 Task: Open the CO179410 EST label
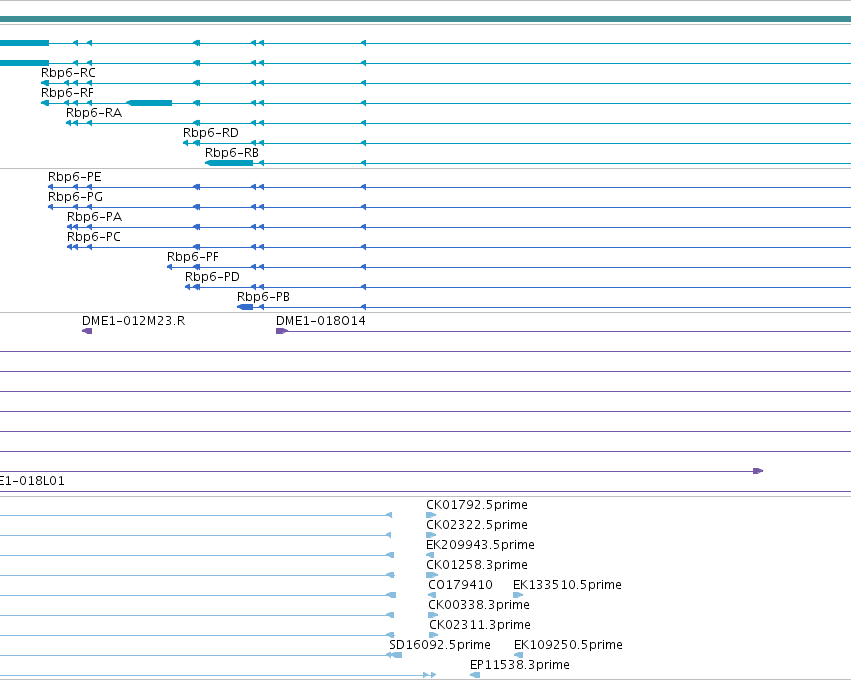tap(460, 585)
